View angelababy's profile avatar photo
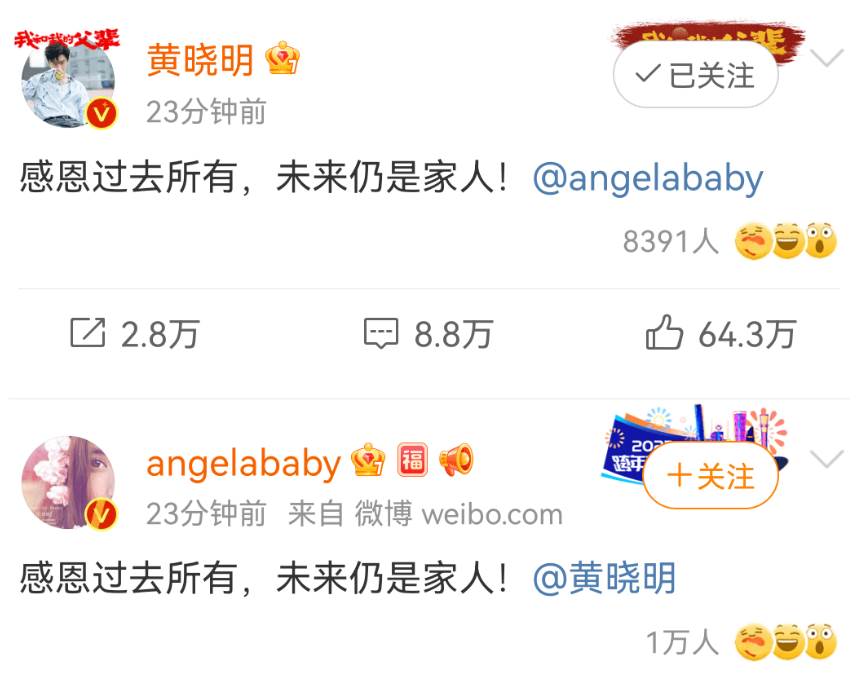The height and width of the screenshot is (686, 857). pyautogui.click(x=68, y=482)
